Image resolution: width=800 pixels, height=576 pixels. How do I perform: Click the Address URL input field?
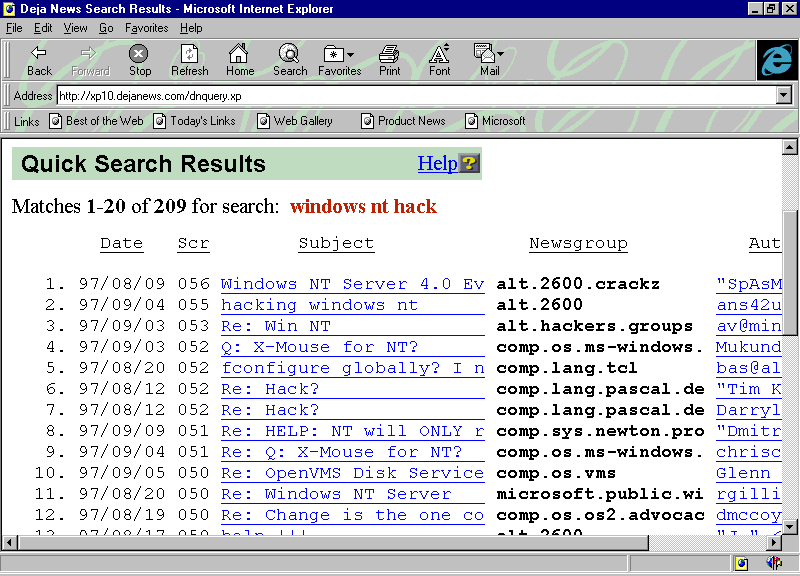(415, 96)
